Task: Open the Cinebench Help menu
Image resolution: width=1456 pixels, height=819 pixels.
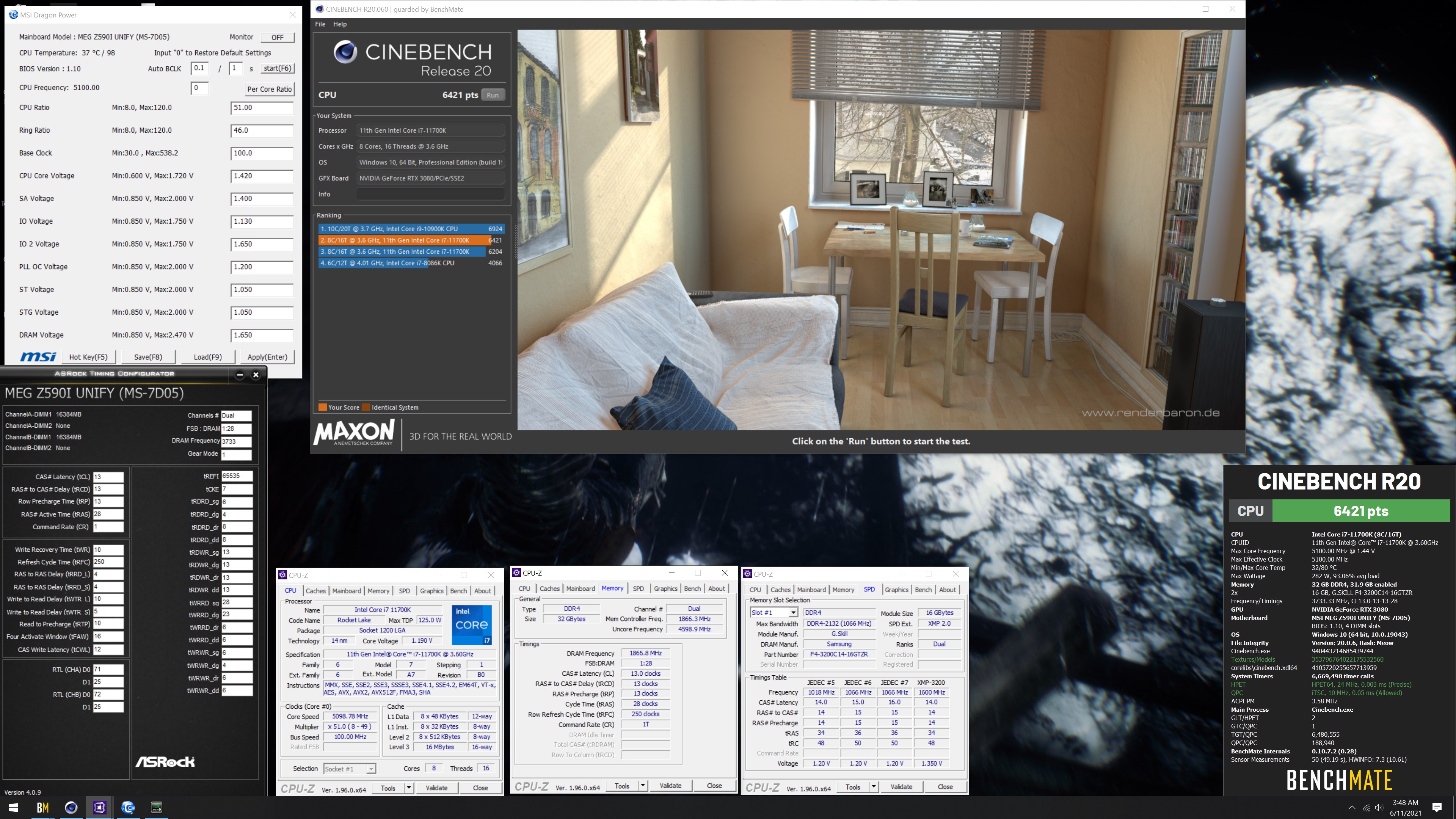Action: pos(340,24)
